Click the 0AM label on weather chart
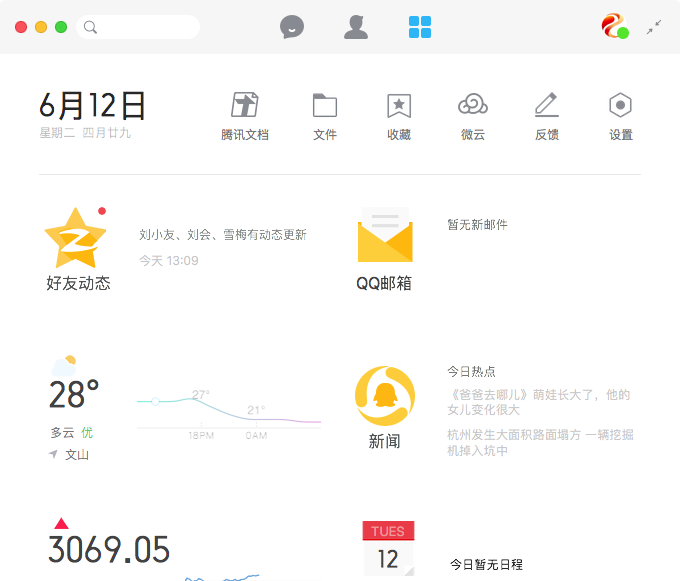 [256, 436]
